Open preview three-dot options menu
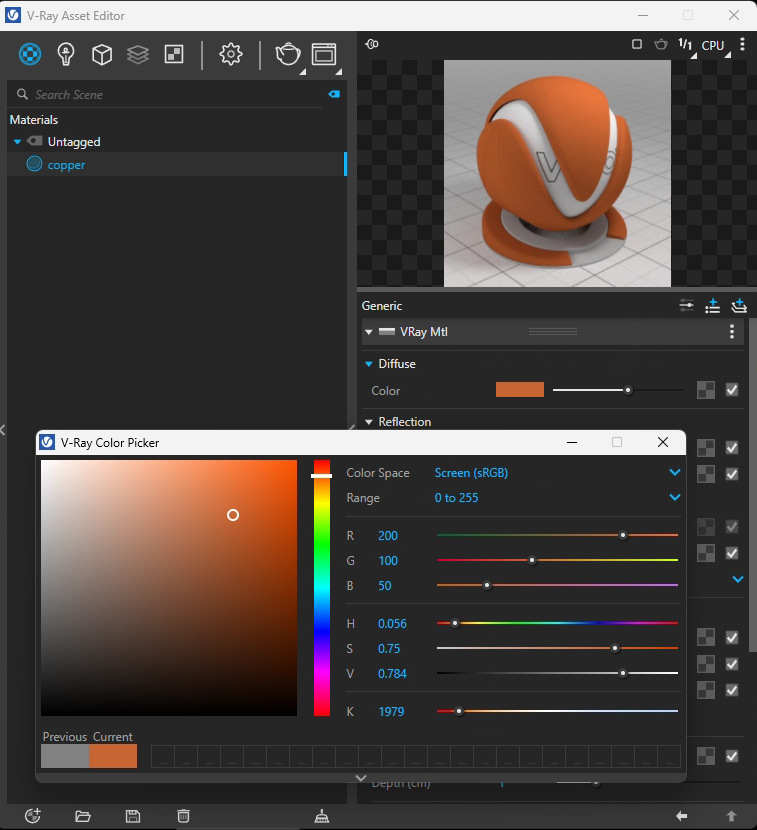The image size is (757, 830). 742,44
